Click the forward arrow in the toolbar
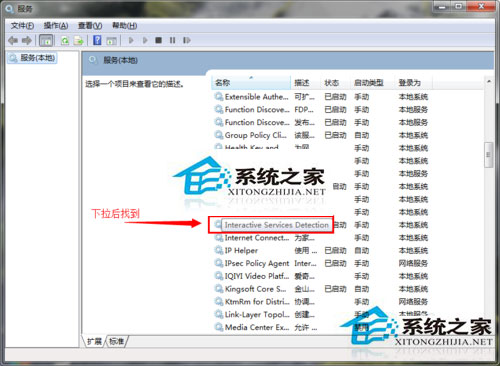The width and height of the screenshot is (500, 366). tap(27, 41)
